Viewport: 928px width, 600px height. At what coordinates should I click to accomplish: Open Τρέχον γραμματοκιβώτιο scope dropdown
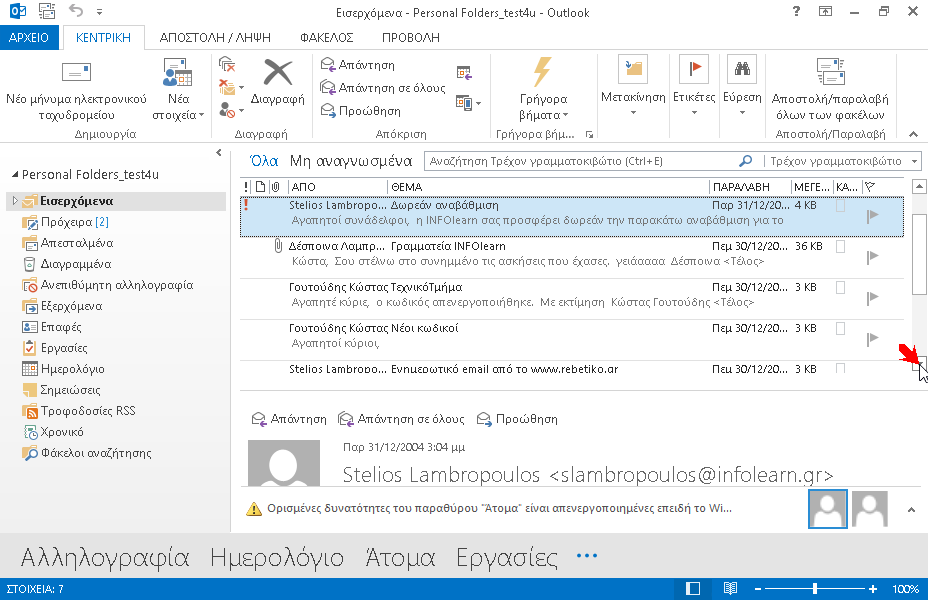pyautogui.click(x=914, y=161)
